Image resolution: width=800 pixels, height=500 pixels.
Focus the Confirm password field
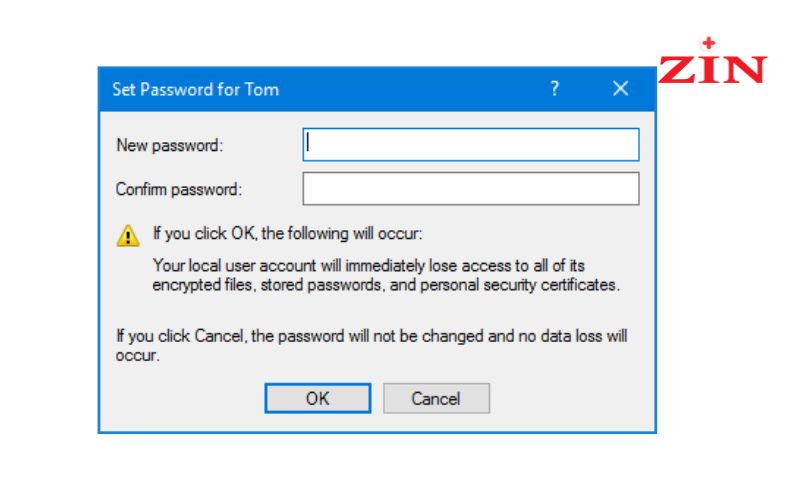[470, 189]
